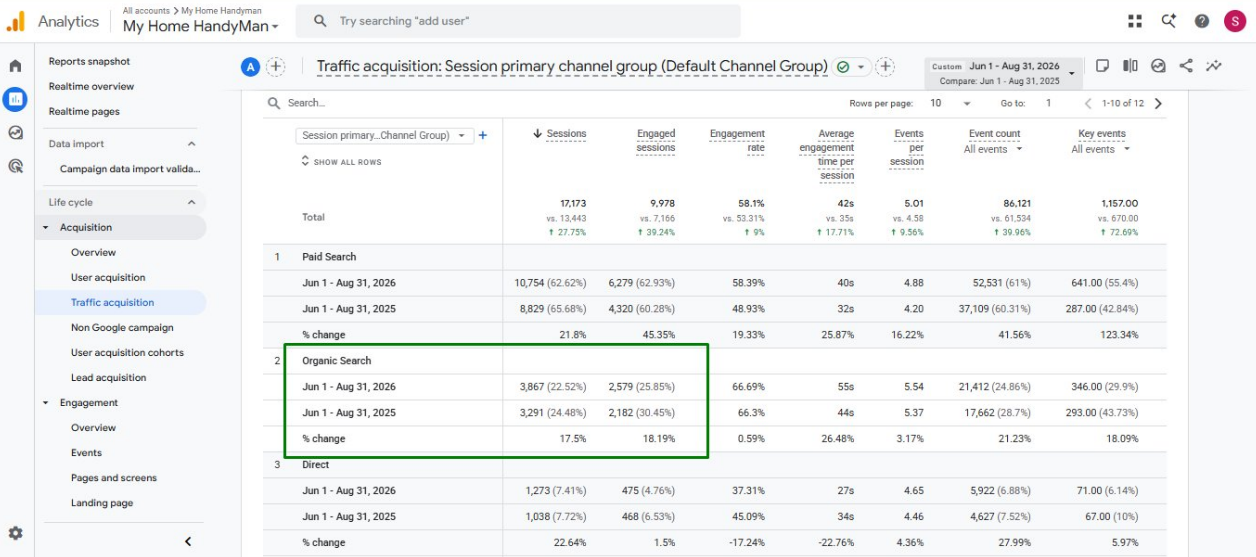Click the edit comparisons columns icon
The height and width of the screenshot is (557, 1256).
pyautogui.click(x=1130, y=66)
